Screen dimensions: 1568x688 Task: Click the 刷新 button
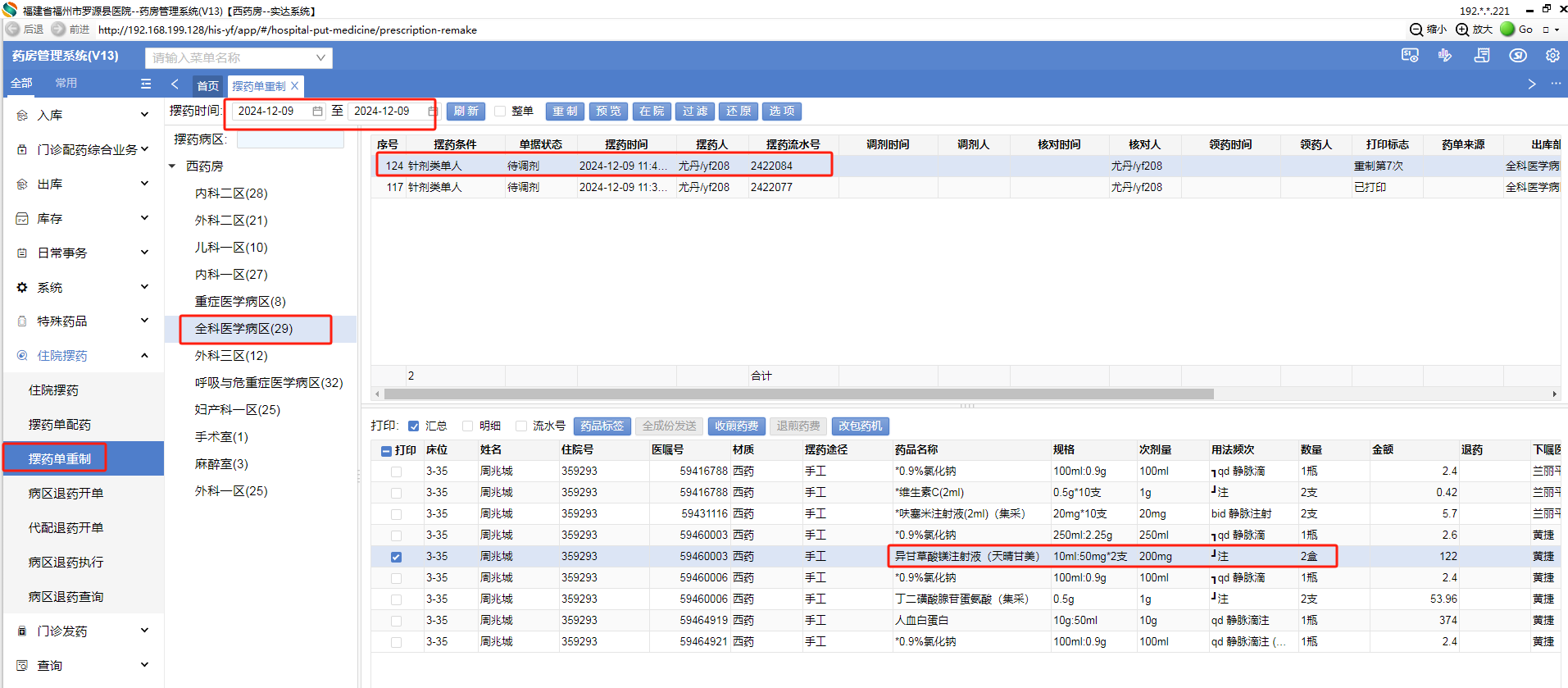(466, 112)
